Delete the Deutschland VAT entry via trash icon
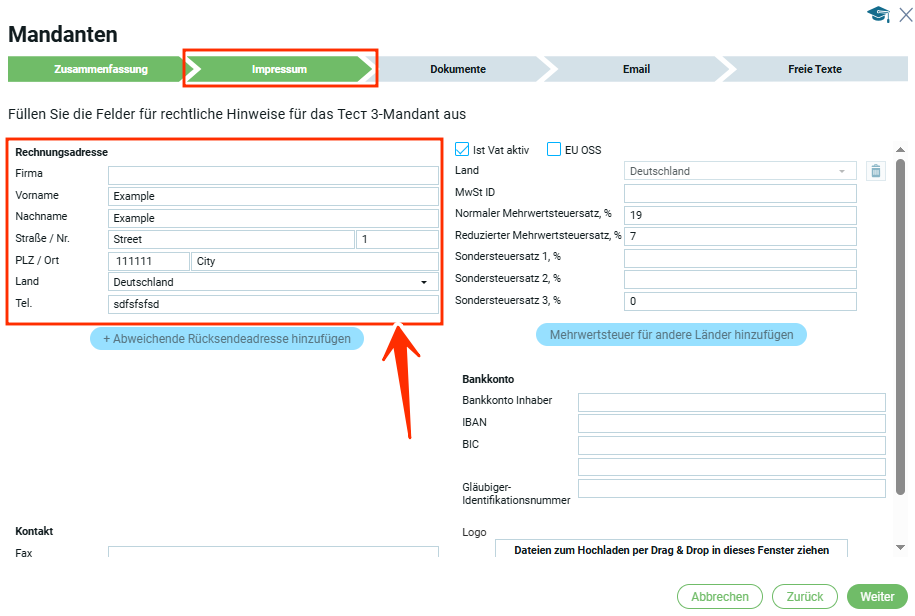The width and height of the screenshot is (915, 616). coord(876,171)
